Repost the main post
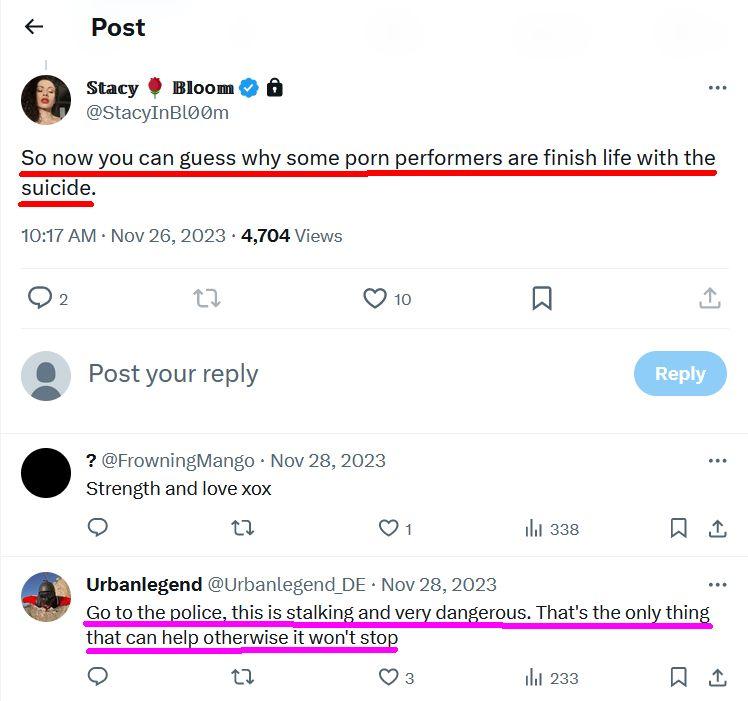Image resolution: width=748 pixels, height=701 pixels. pos(207,298)
